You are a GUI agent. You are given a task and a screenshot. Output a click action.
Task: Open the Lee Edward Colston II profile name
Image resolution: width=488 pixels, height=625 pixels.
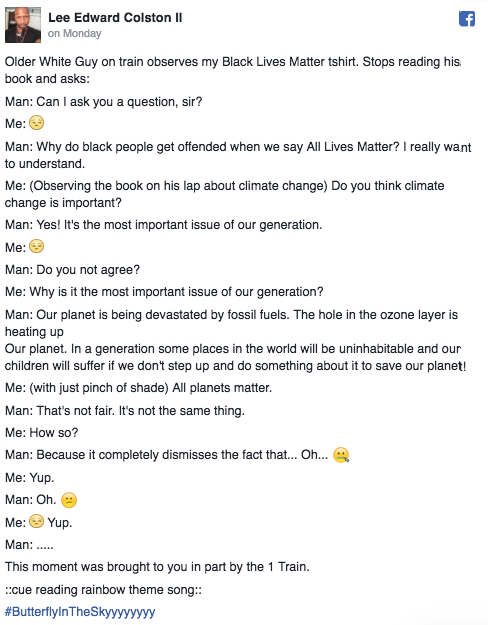115,18
